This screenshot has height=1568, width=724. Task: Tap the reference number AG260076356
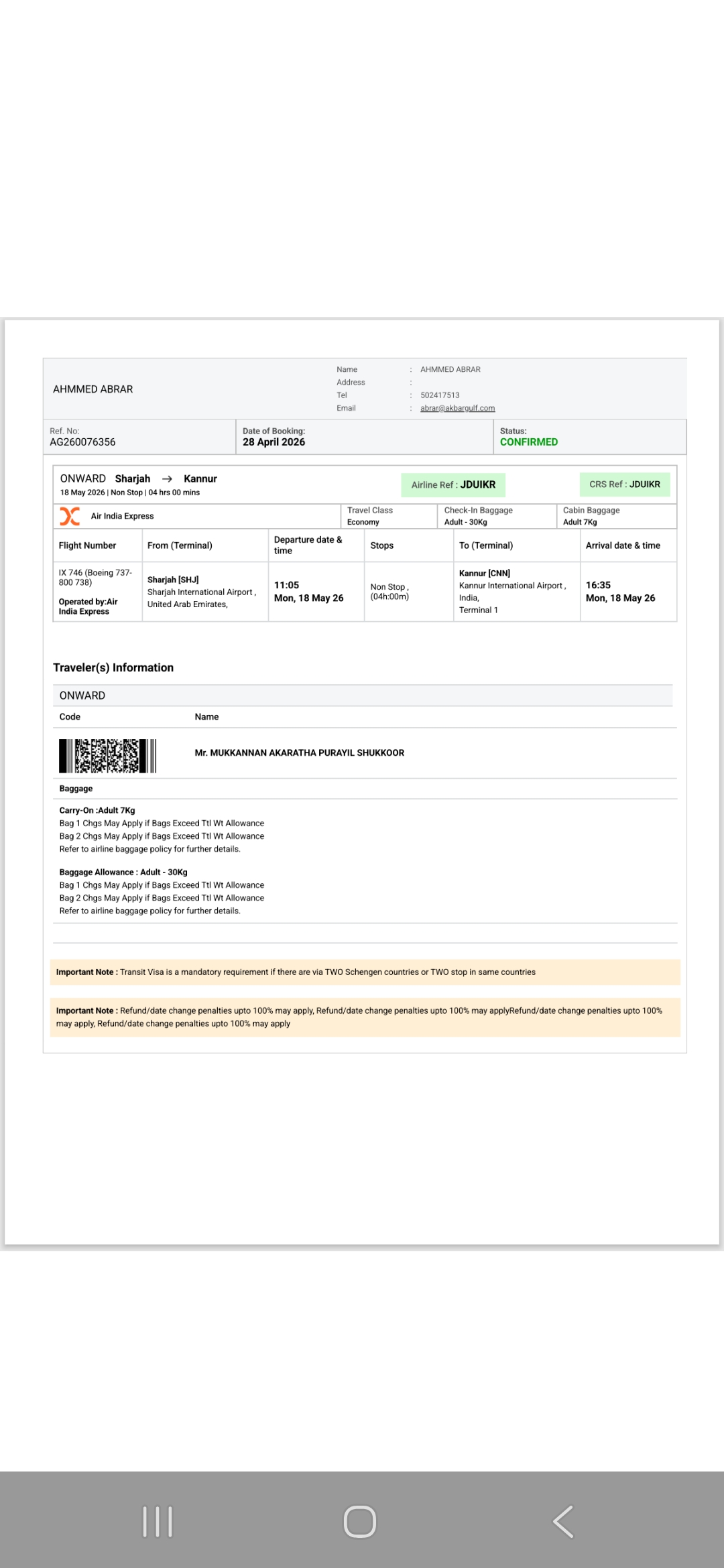[82, 442]
